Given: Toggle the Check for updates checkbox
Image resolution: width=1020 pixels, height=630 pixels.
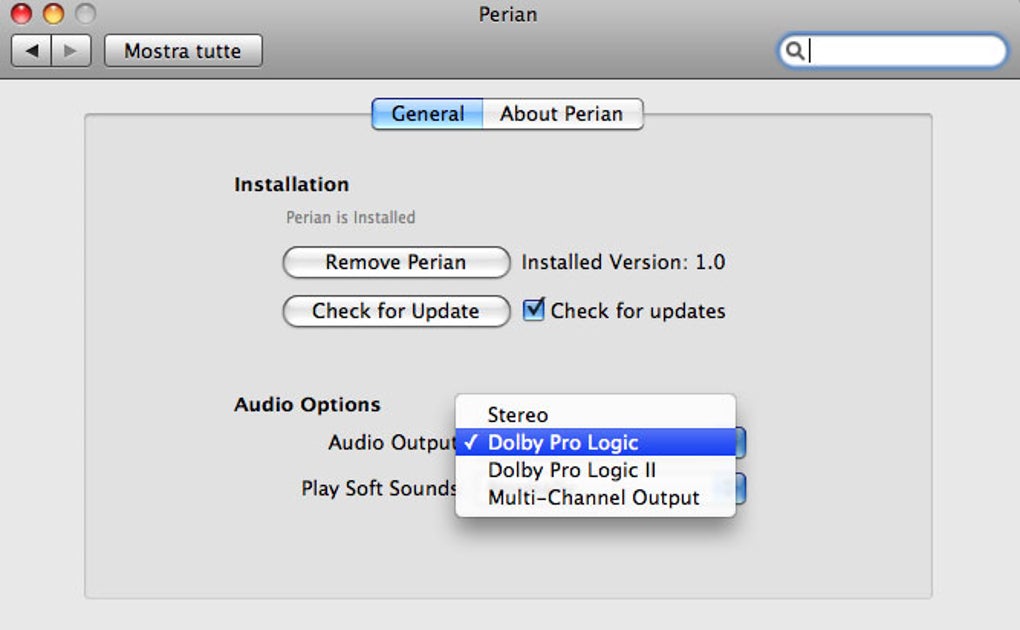Looking at the screenshot, I should coord(534,310).
